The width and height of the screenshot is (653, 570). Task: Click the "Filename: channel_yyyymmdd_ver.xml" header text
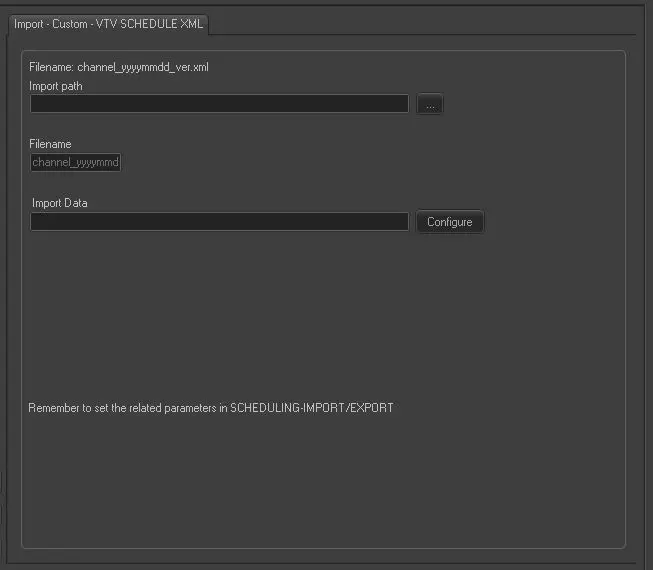click(118, 67)
